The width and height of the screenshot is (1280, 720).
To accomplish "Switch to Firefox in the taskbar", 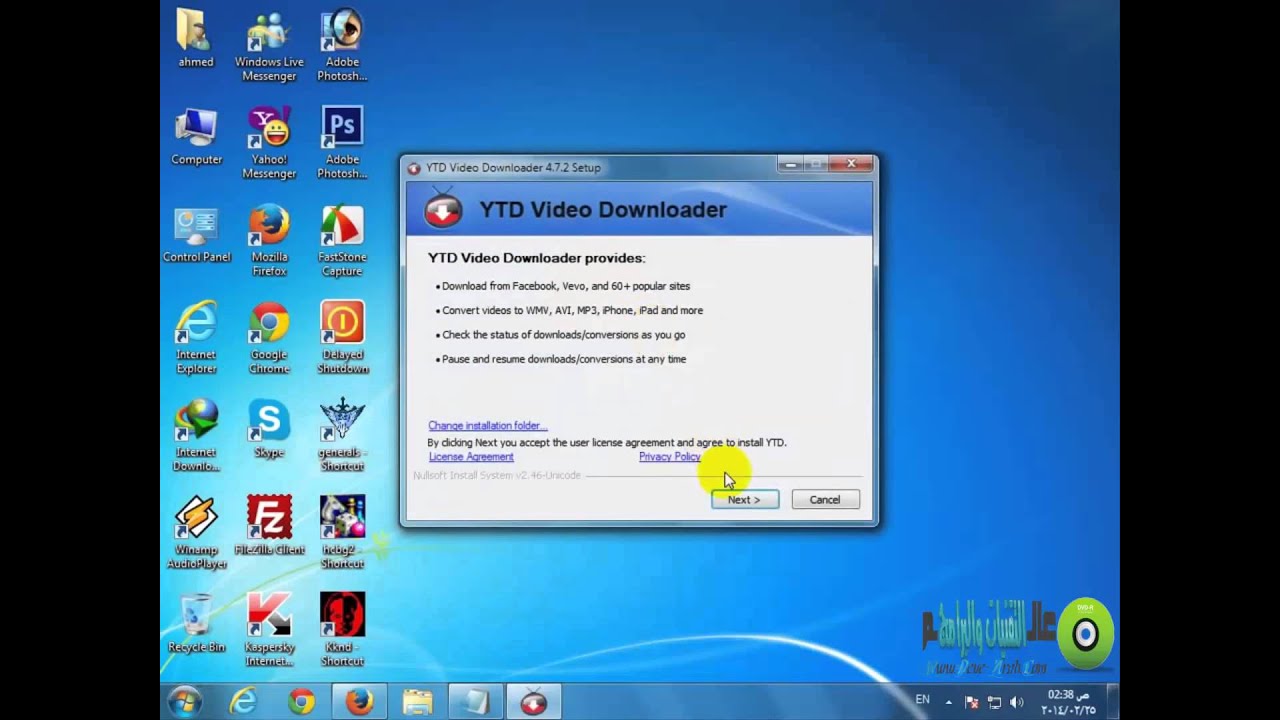I will coord(359,702).
